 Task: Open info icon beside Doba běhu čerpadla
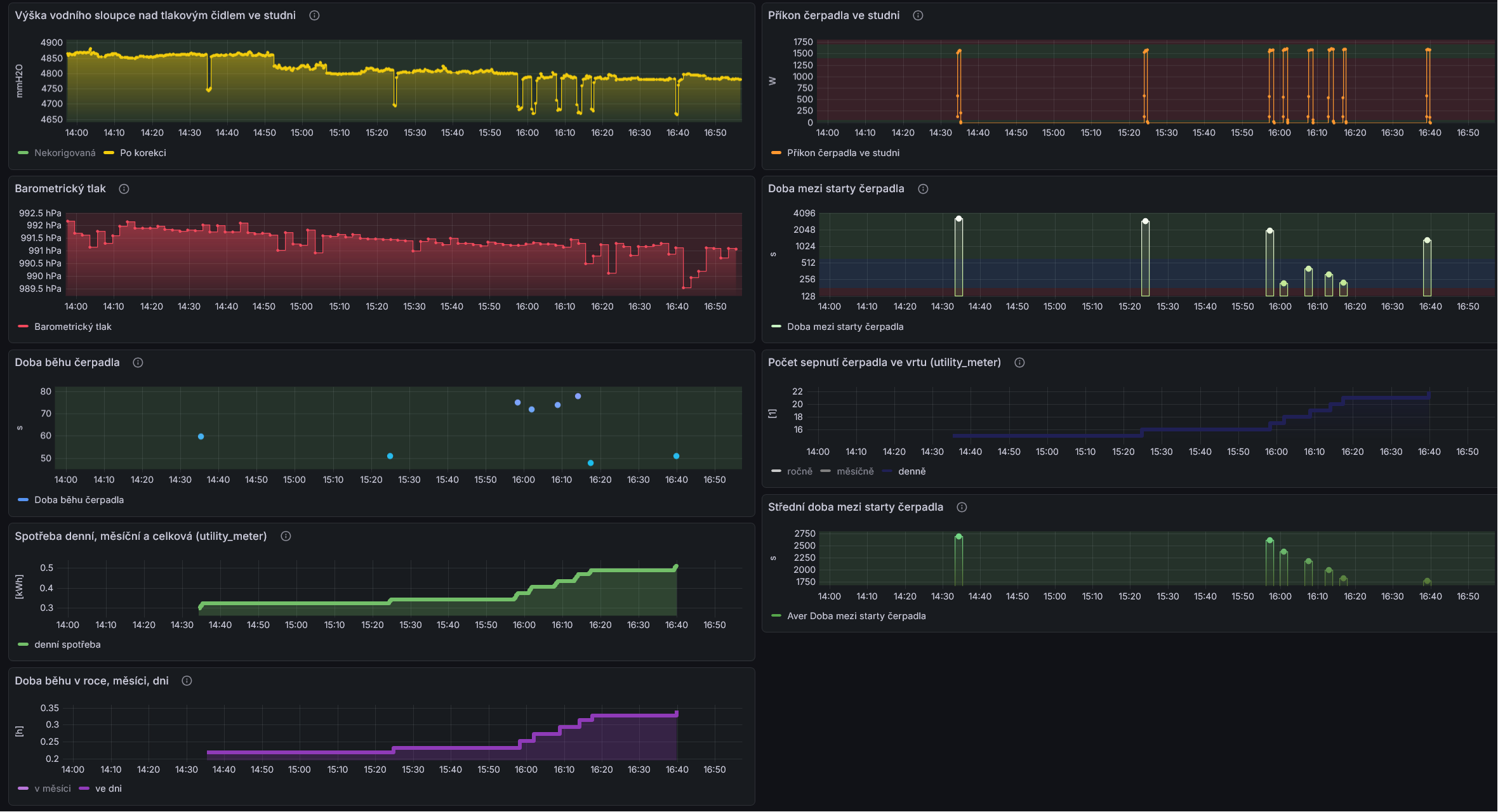point(138,363)
